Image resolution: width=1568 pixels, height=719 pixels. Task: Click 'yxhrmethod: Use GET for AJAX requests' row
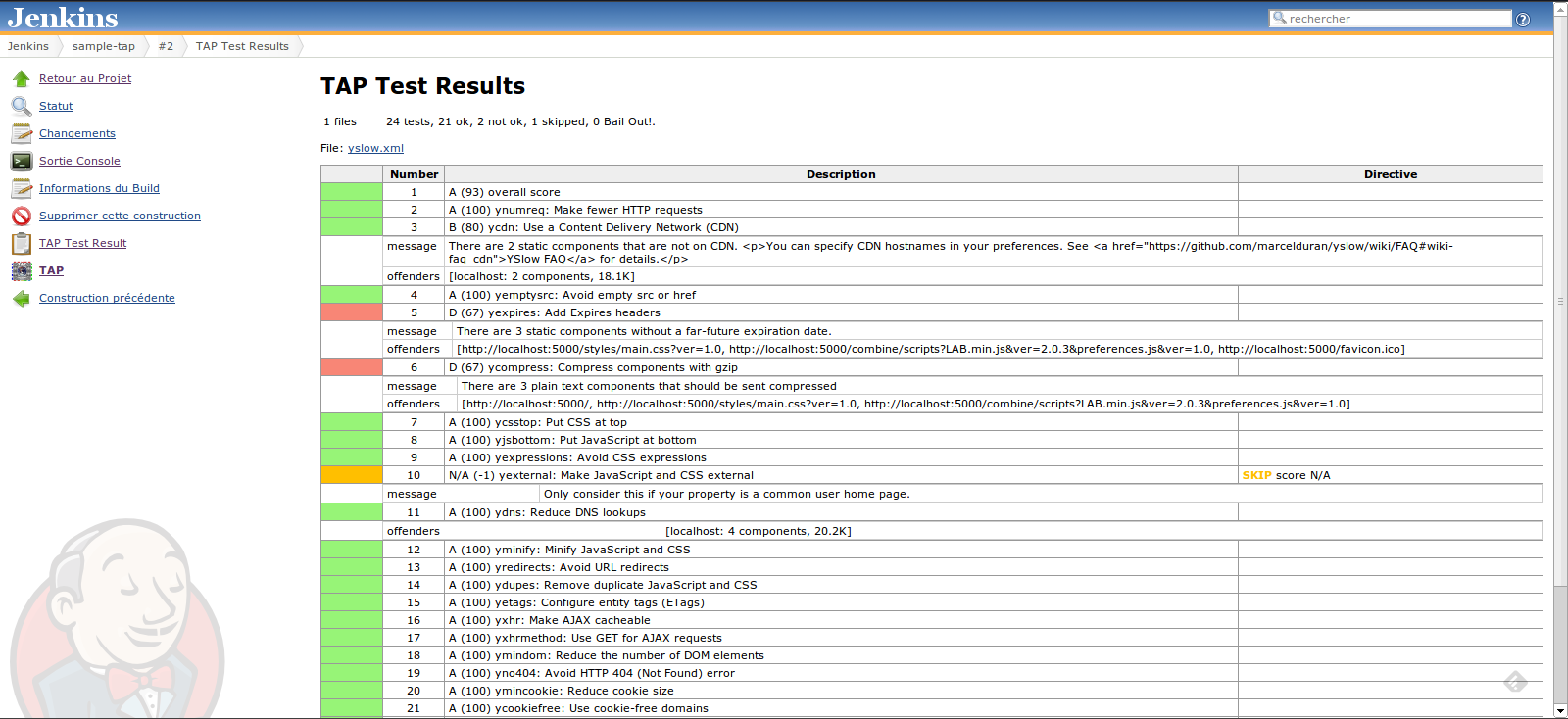[x=932, y=638]
